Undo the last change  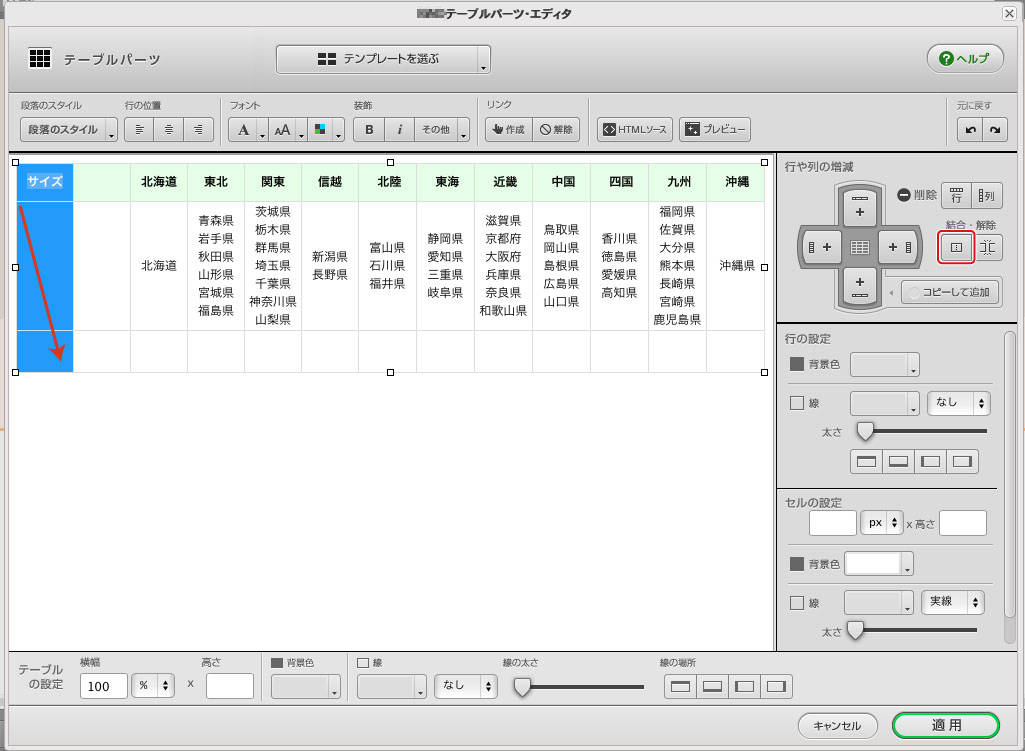pyautogui.click(x=971, y=129)
